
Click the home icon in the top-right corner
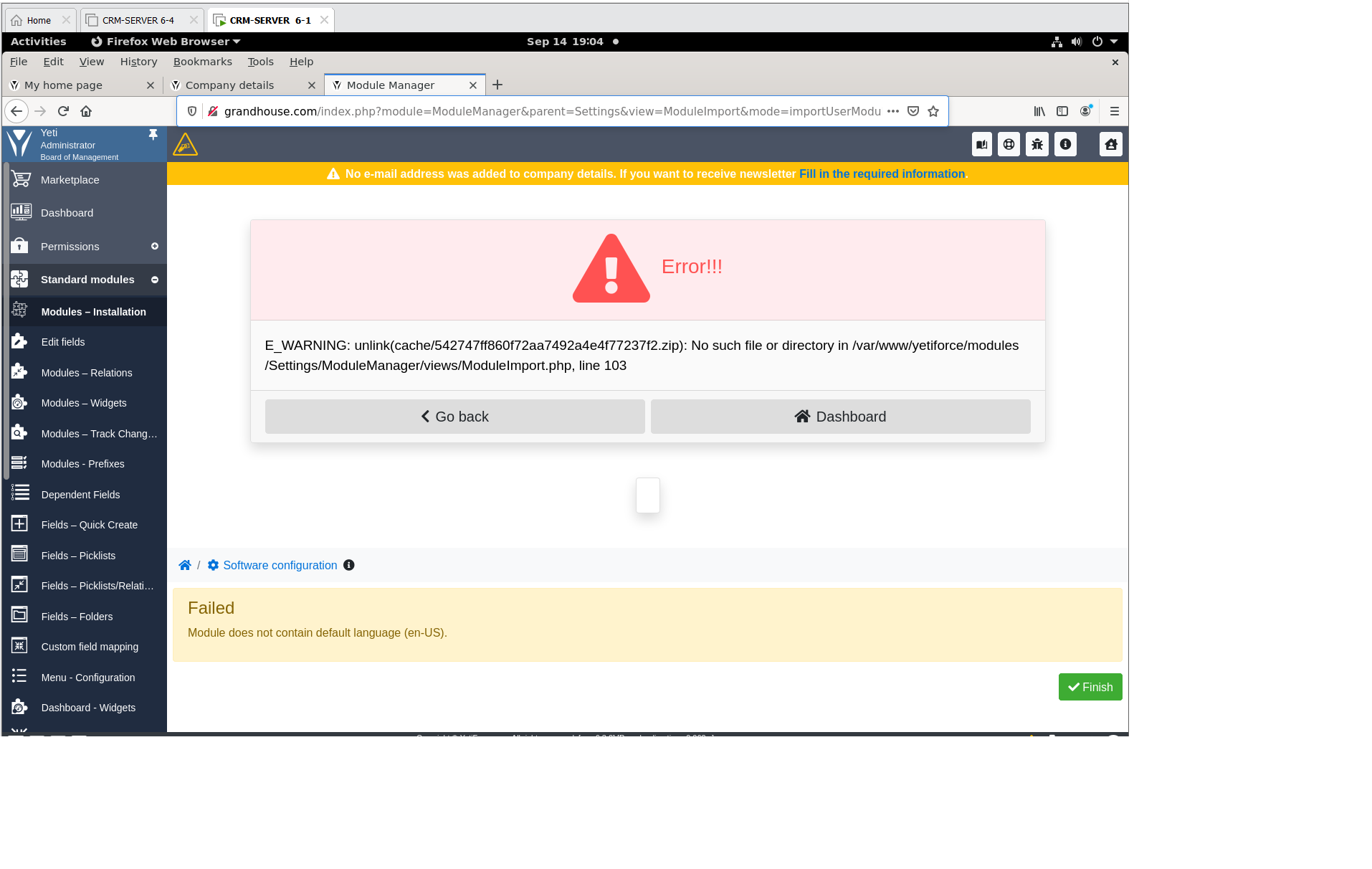[1110, 143]
